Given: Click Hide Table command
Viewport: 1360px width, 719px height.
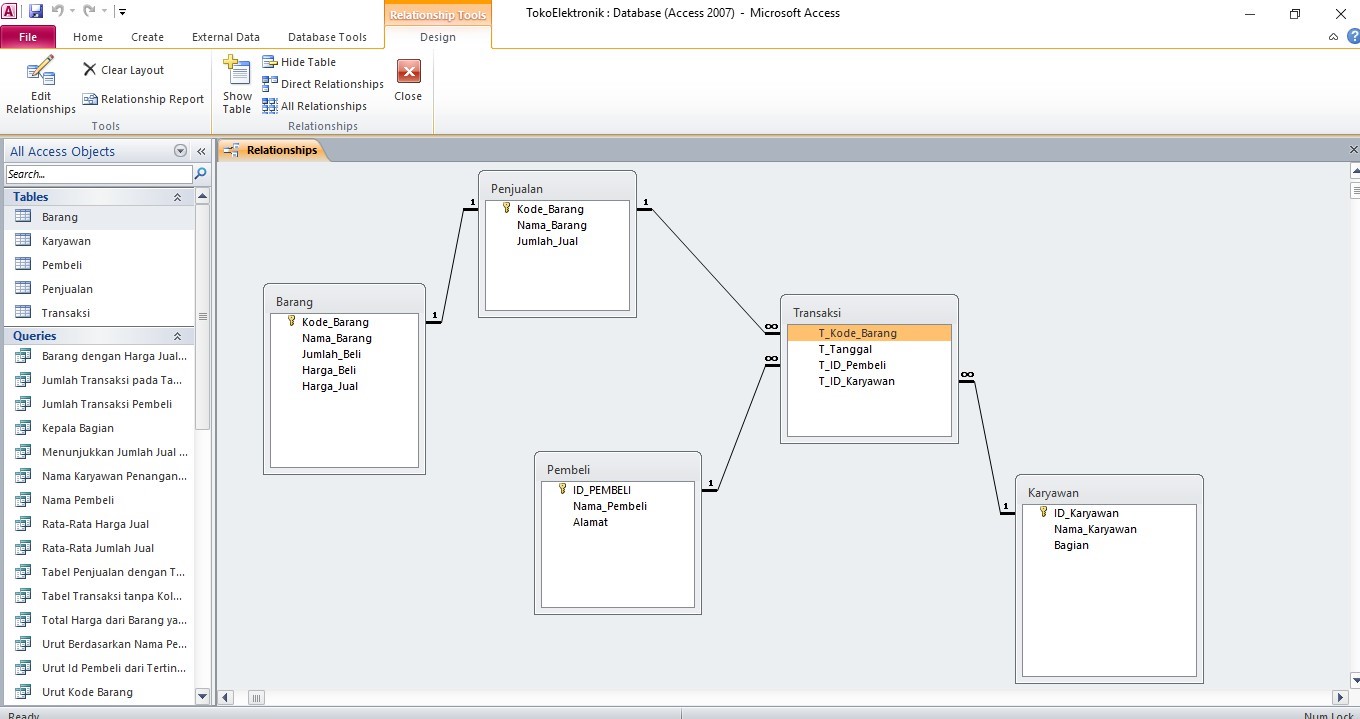Looking at the screenshot, I should pyautogui.click(x=299, y=62).
